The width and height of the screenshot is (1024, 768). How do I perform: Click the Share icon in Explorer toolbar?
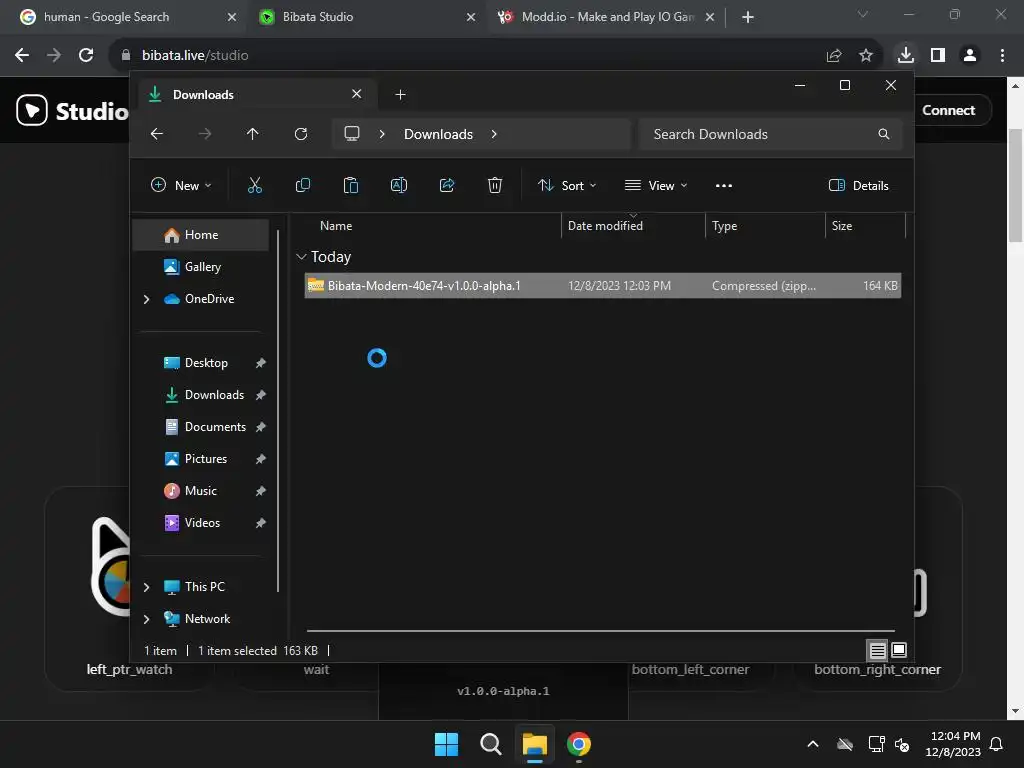[447, 185]
